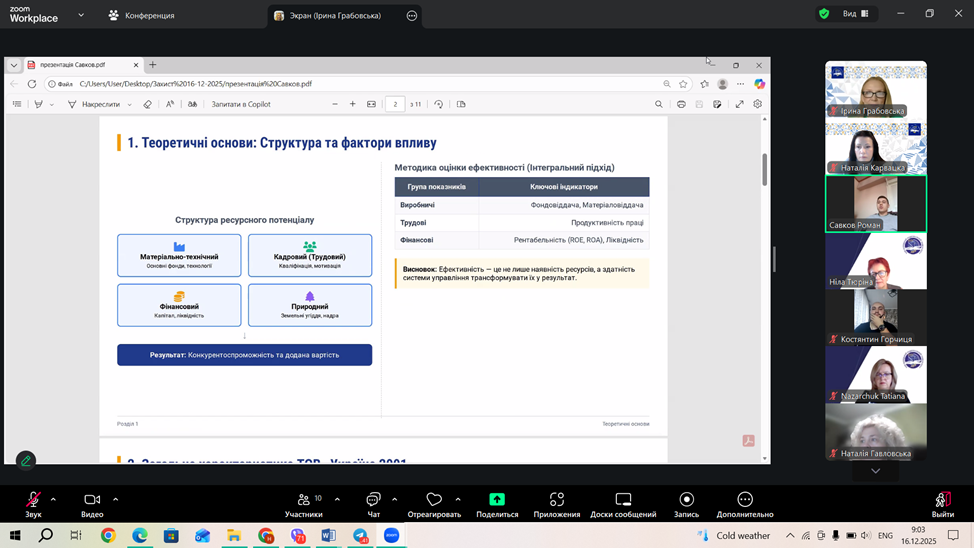Screen dimensions: 974x548
Task: Expand audio options arrow next to Звук
Action: 53,499
